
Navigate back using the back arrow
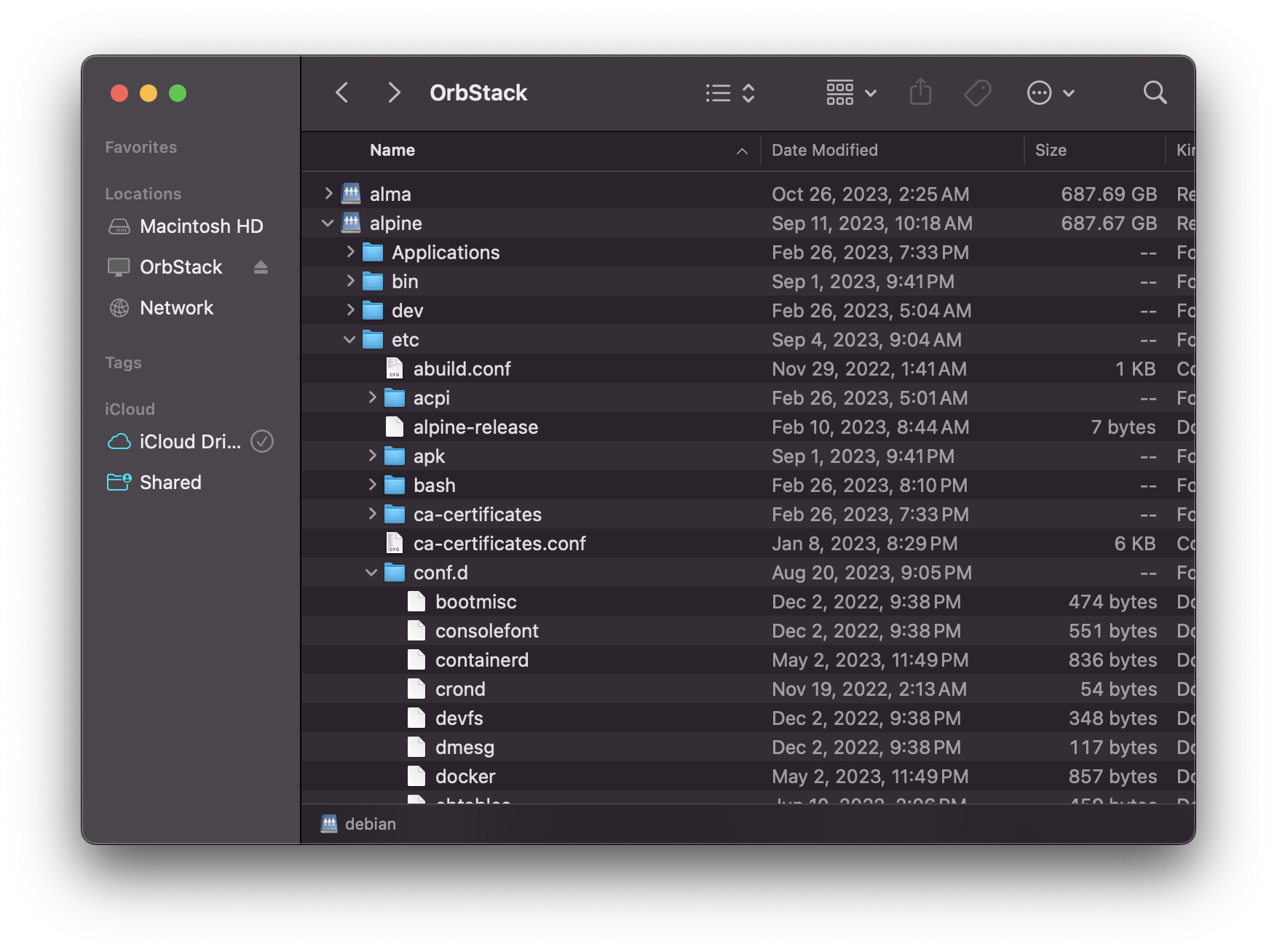pos(342,92)
